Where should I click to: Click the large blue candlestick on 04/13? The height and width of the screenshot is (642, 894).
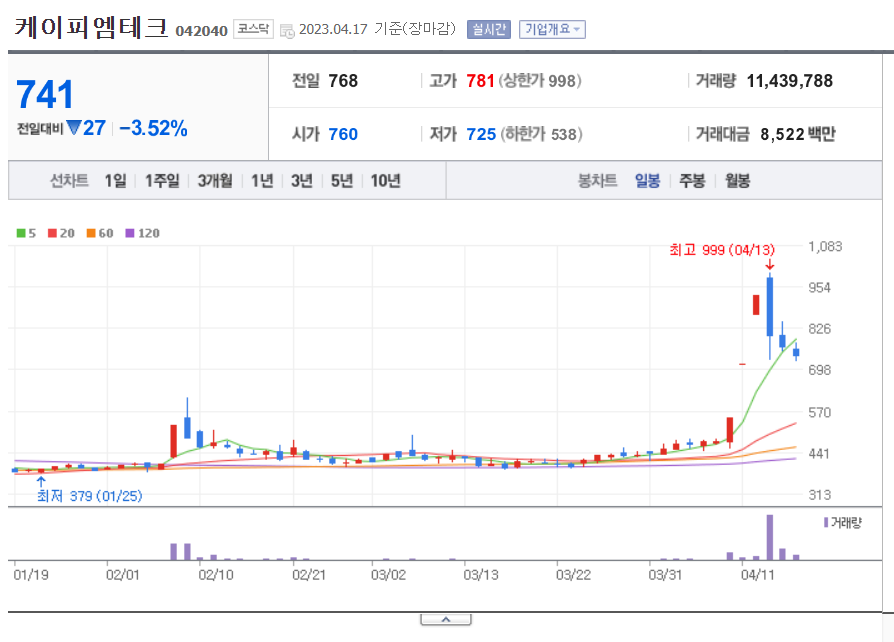770,306
